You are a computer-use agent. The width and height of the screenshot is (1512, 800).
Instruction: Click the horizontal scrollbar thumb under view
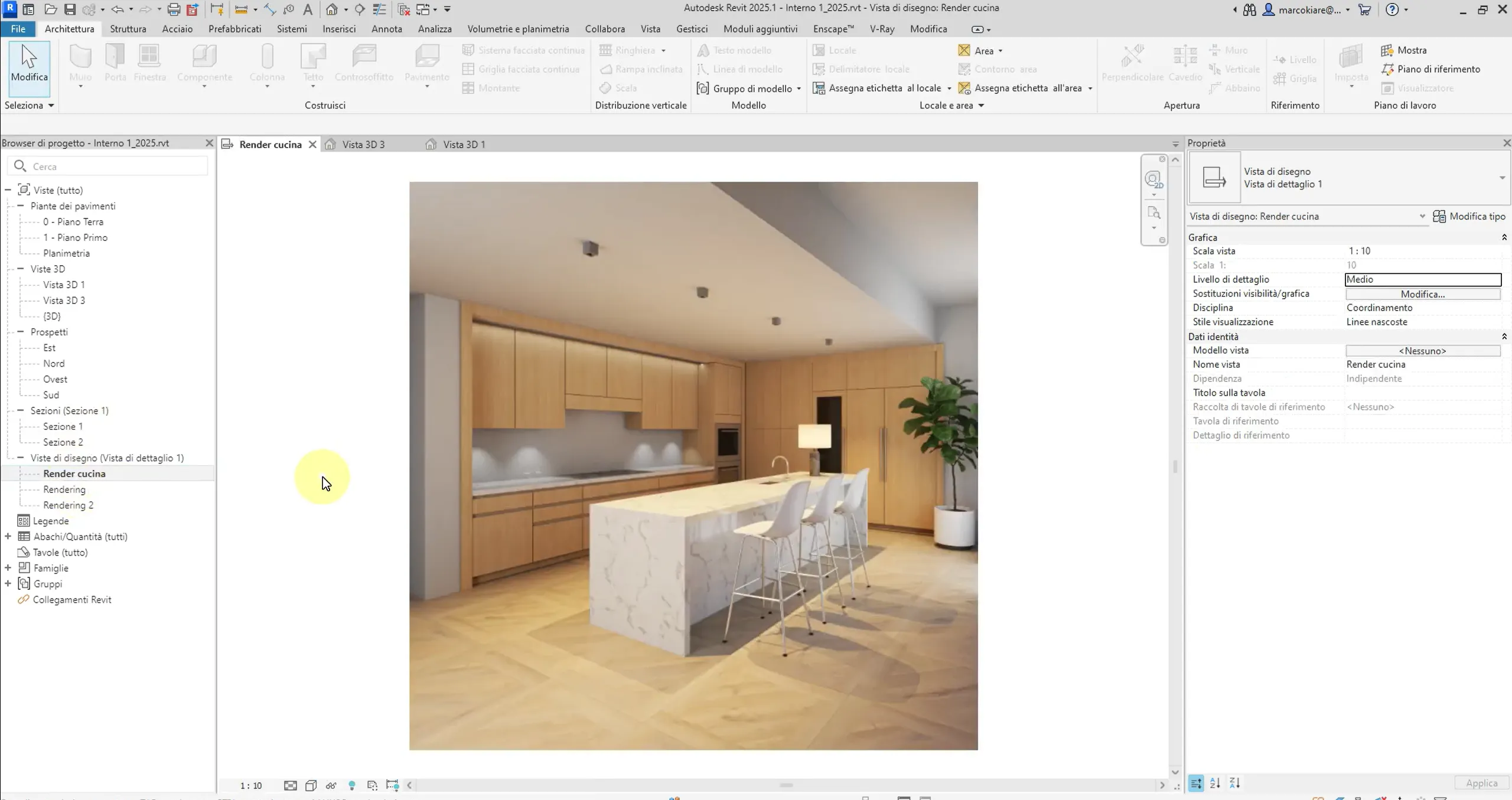pyautogui.click(x=786, y=785)
